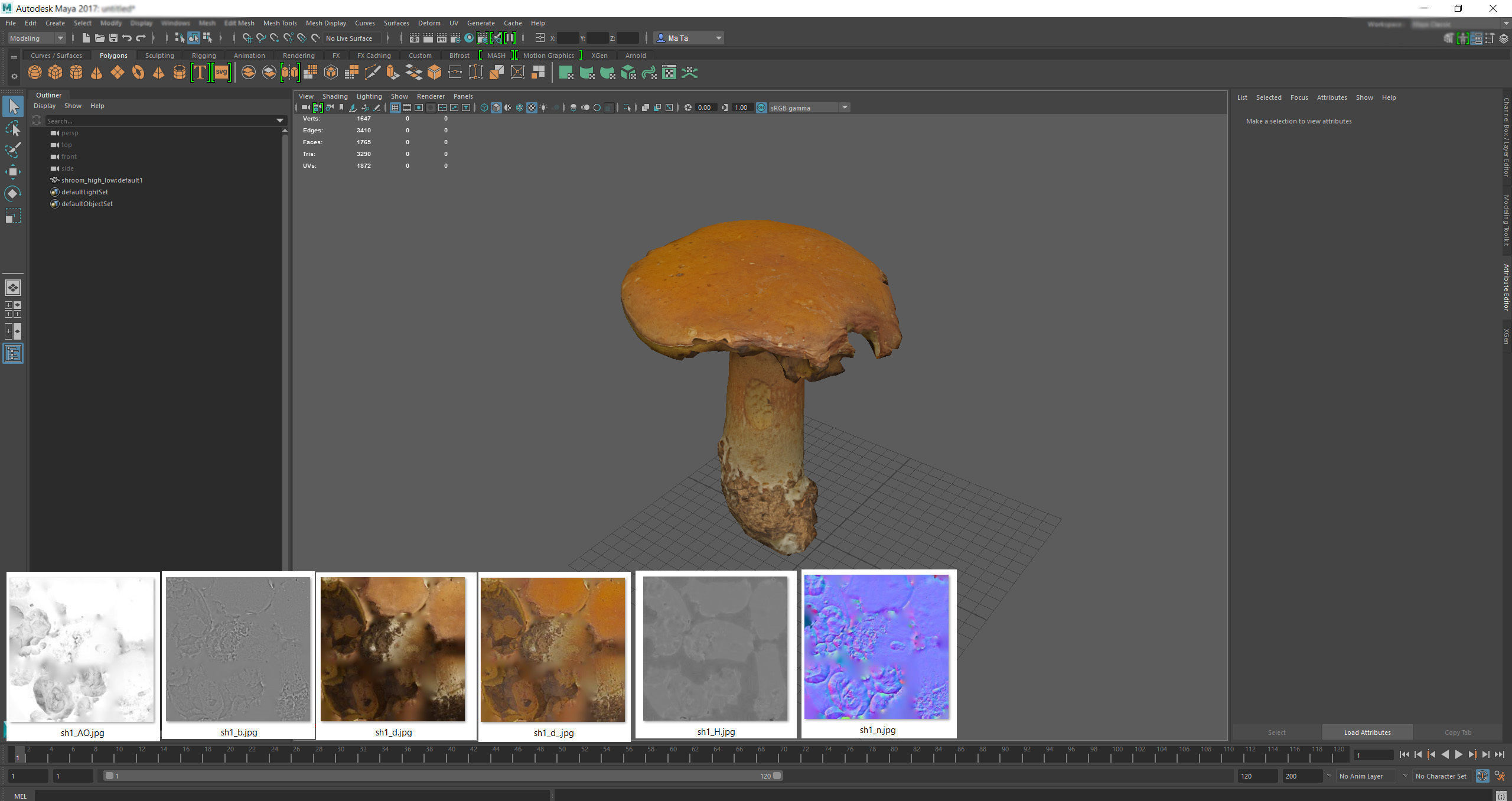Image resolution: width=1512 pixels, height=801 pixels.
Task: Click the Character set icon at bottom right
Action: (1500, 776)
